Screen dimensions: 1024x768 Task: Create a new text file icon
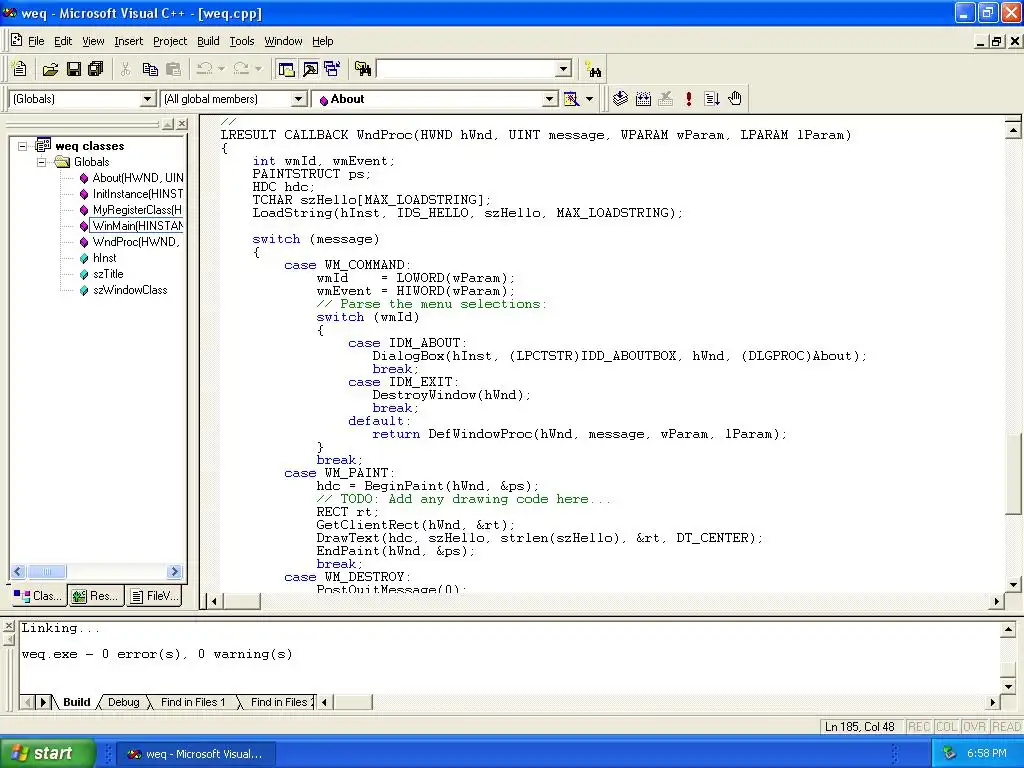coord(20,69)
